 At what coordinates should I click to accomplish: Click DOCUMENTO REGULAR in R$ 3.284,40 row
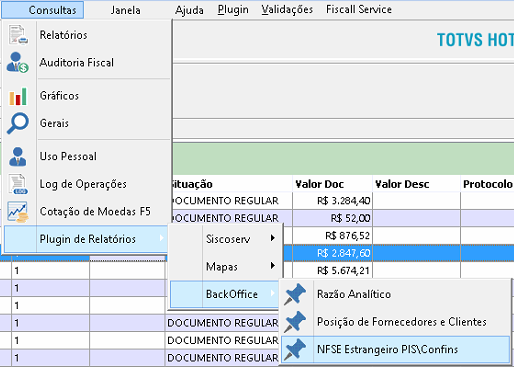point(232,201)
